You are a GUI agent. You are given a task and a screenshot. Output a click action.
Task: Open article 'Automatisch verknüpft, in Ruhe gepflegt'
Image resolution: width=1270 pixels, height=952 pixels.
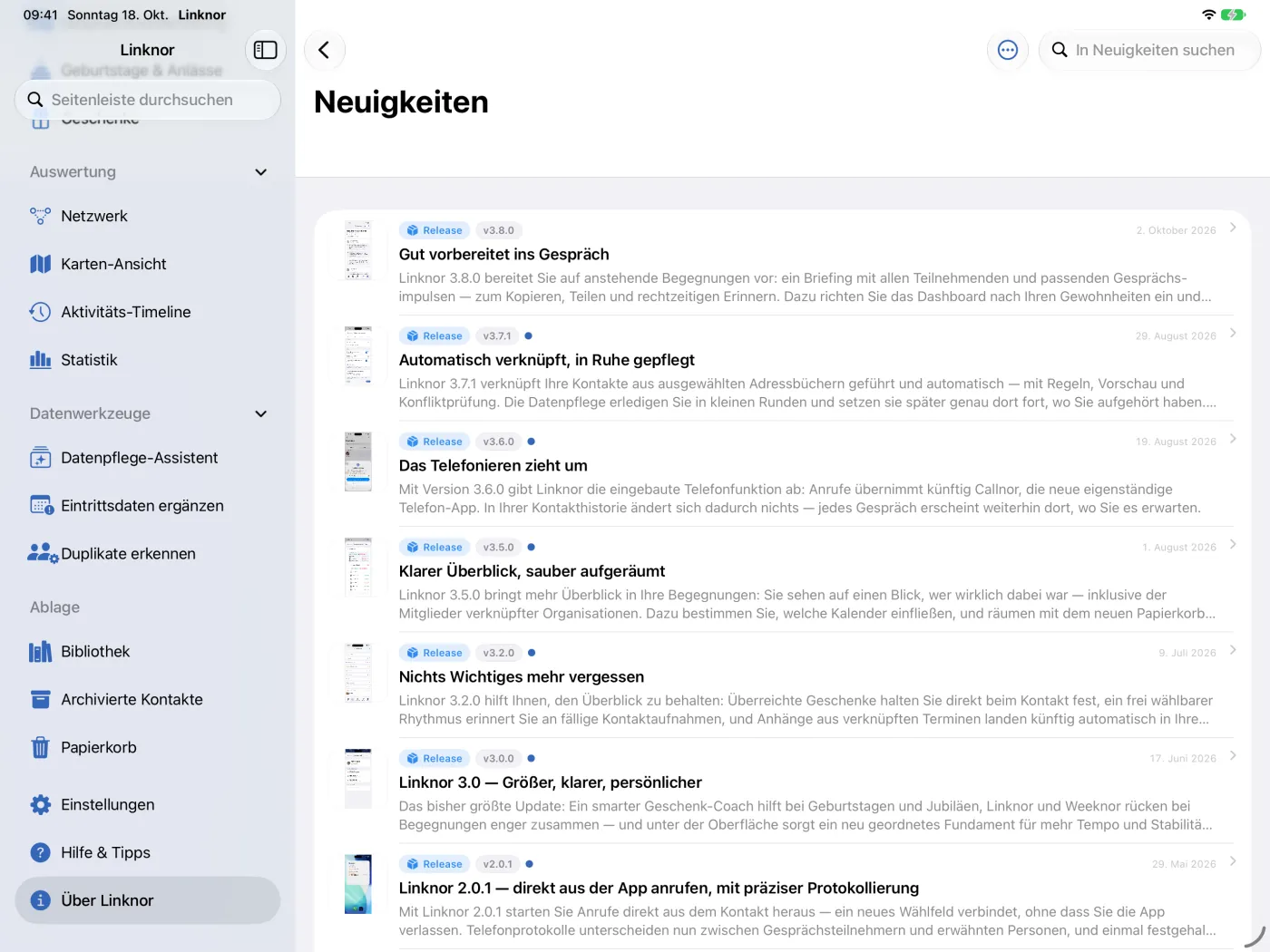(783, 368)
